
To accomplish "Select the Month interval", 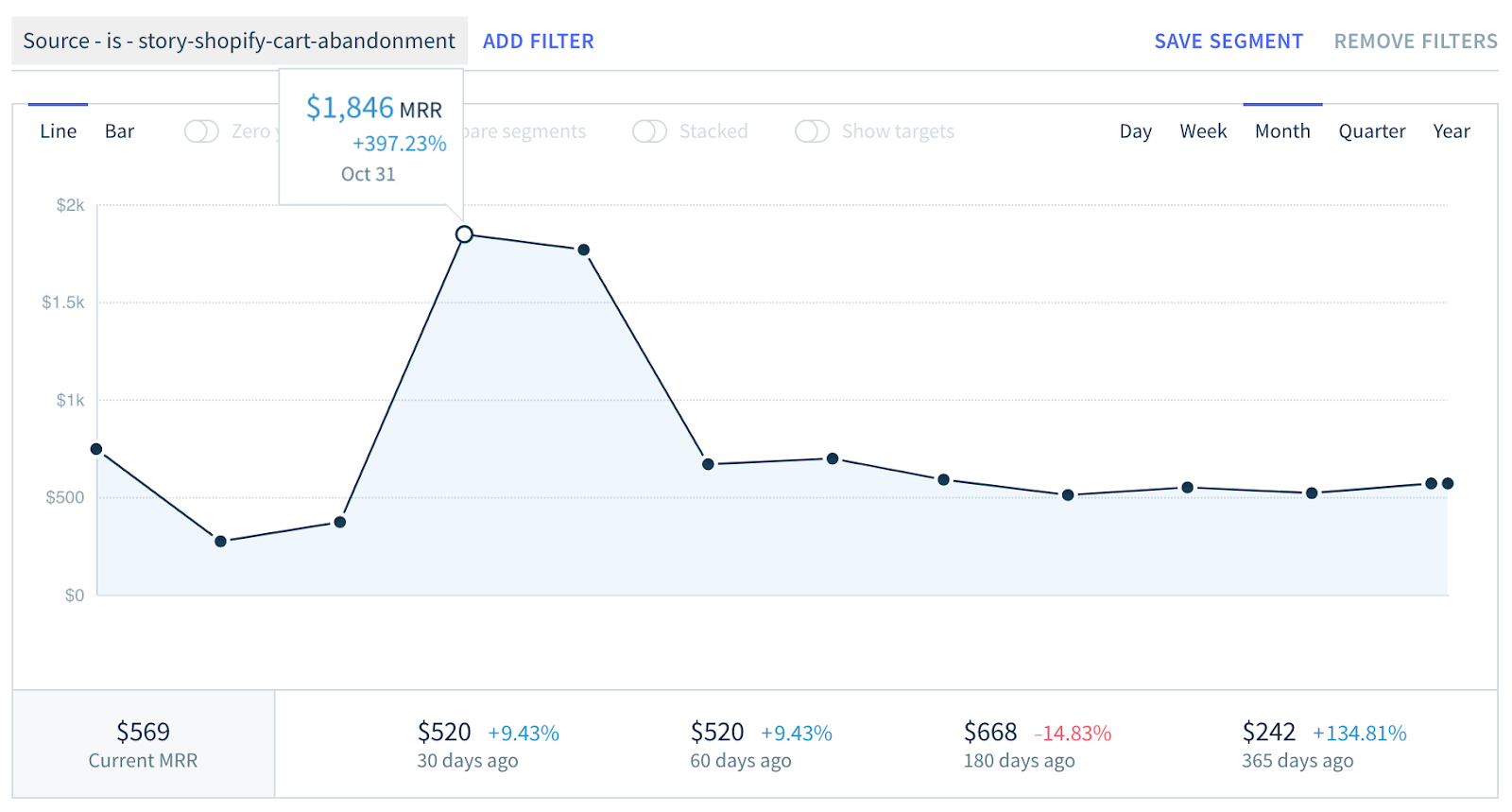I will pos(1281,131).
